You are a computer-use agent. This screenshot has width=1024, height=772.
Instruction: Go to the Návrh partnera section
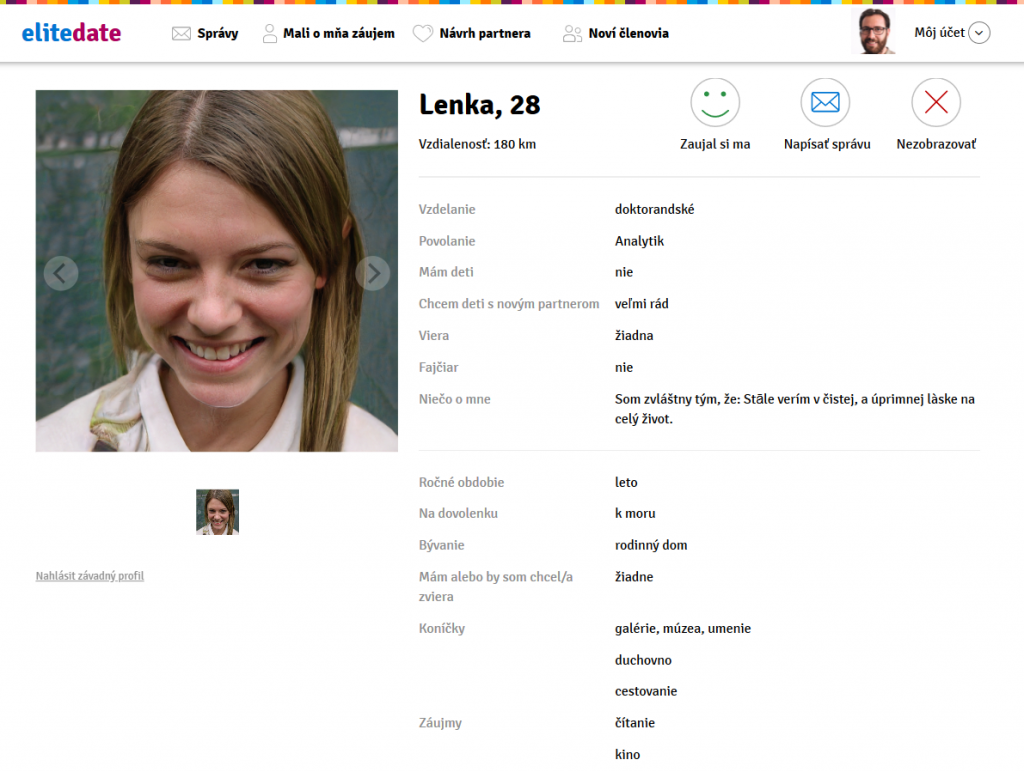(485, 33)
